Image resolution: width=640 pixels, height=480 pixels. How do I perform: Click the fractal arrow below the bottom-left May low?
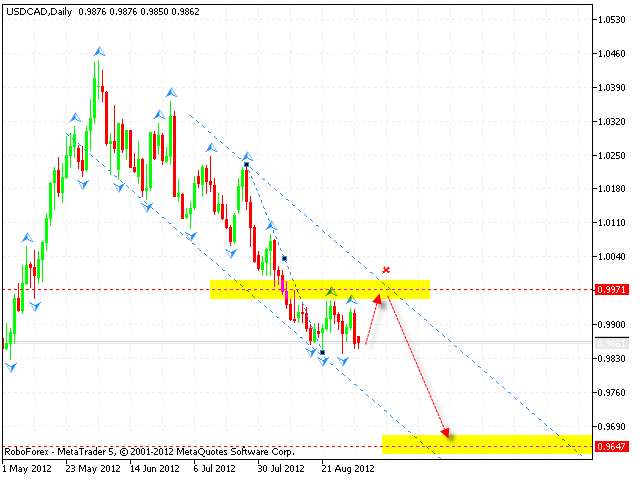[x=11, y=367]
